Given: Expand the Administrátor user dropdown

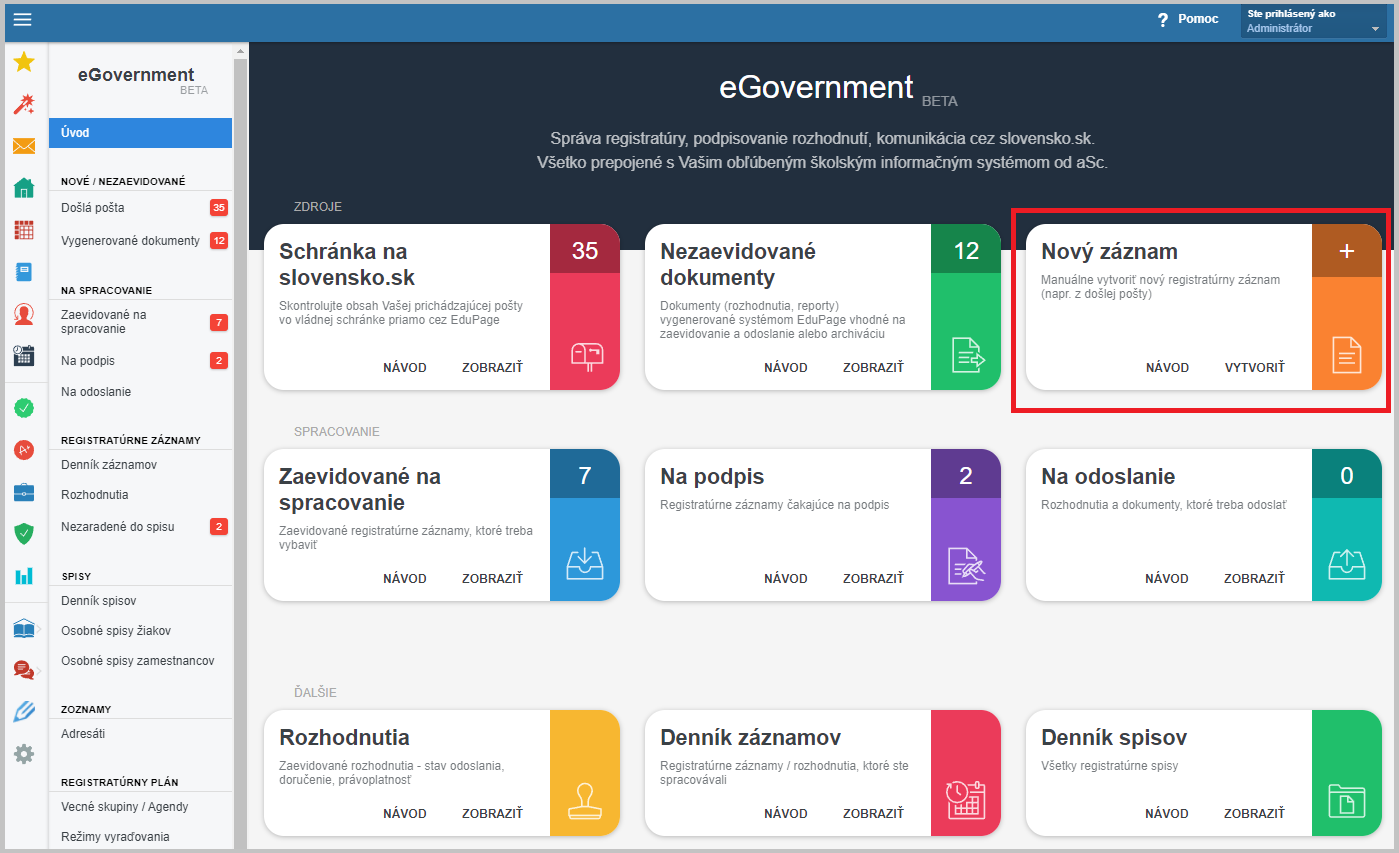Looking at the screenshot, I should coord(1314,21).
